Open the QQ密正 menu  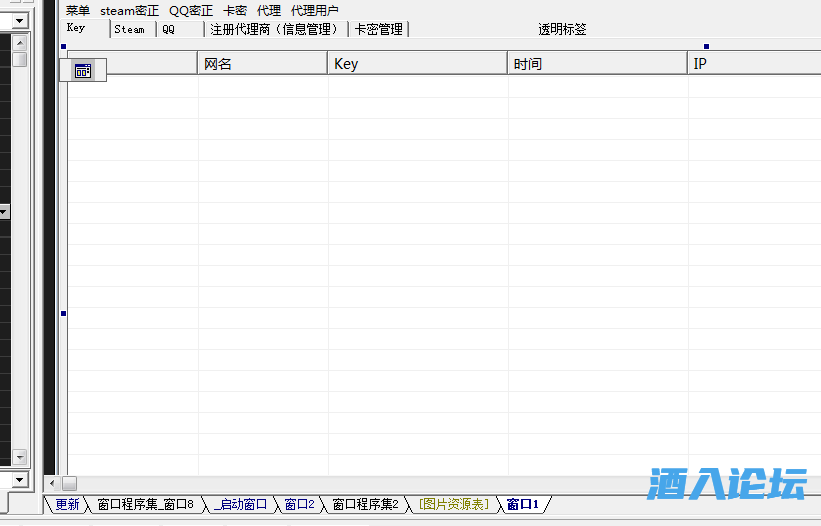click(x=191, y=11)
